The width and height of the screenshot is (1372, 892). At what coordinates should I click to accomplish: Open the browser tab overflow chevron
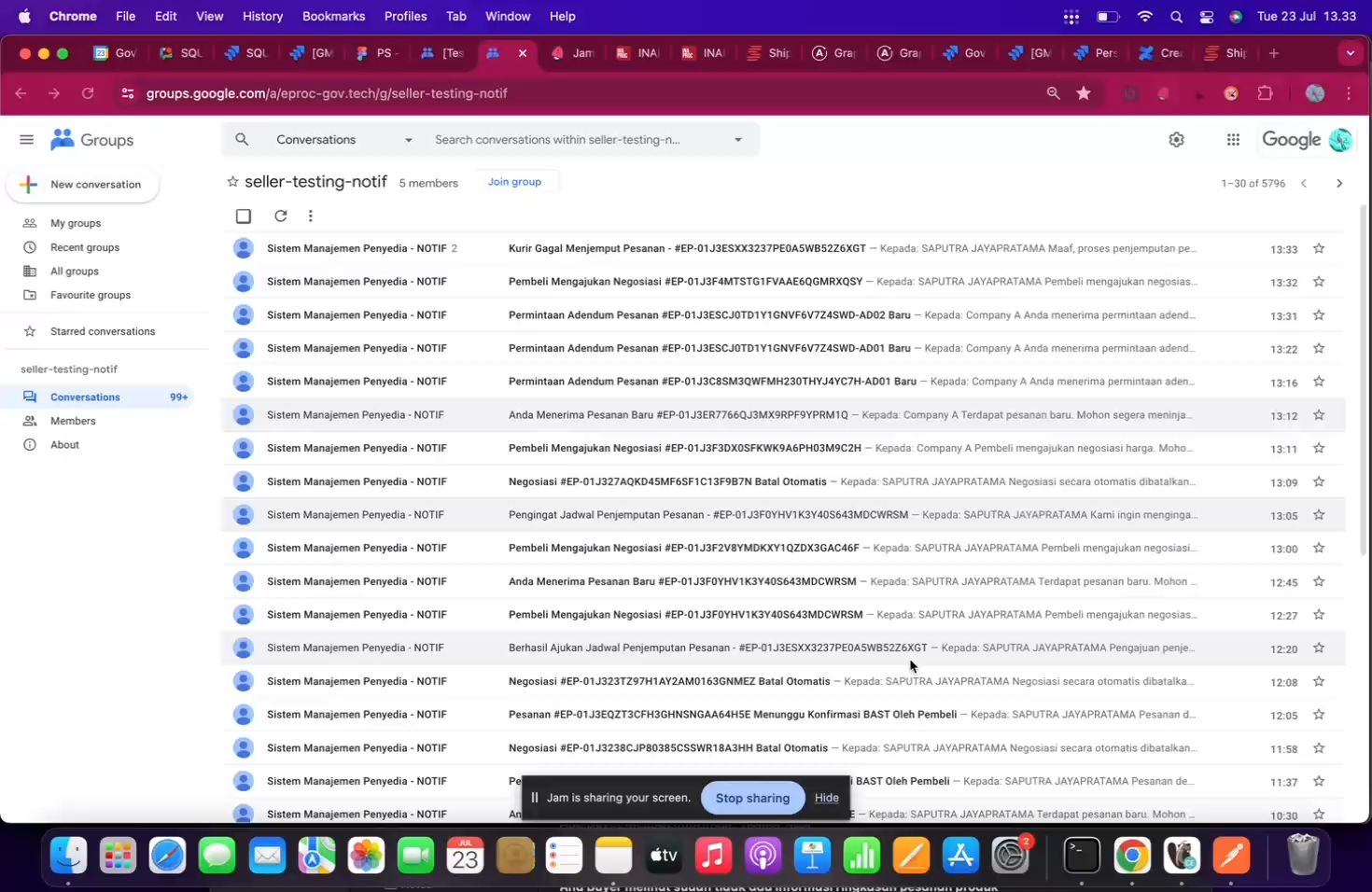coord(1351,53)
